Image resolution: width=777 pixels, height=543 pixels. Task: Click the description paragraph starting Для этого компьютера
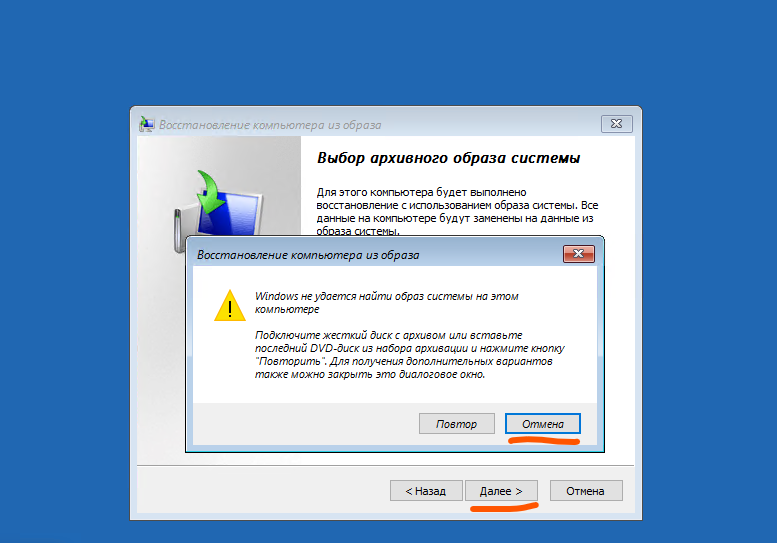click(457, 212)
